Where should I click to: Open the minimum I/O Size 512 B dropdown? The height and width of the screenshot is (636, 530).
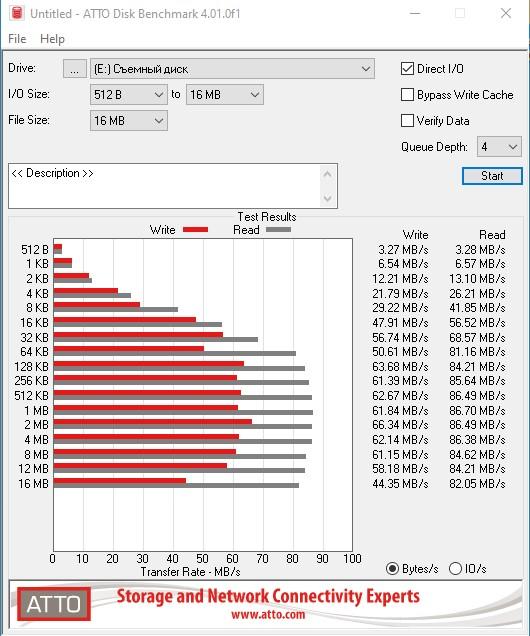pyautogui.click(x=129, y=95)
